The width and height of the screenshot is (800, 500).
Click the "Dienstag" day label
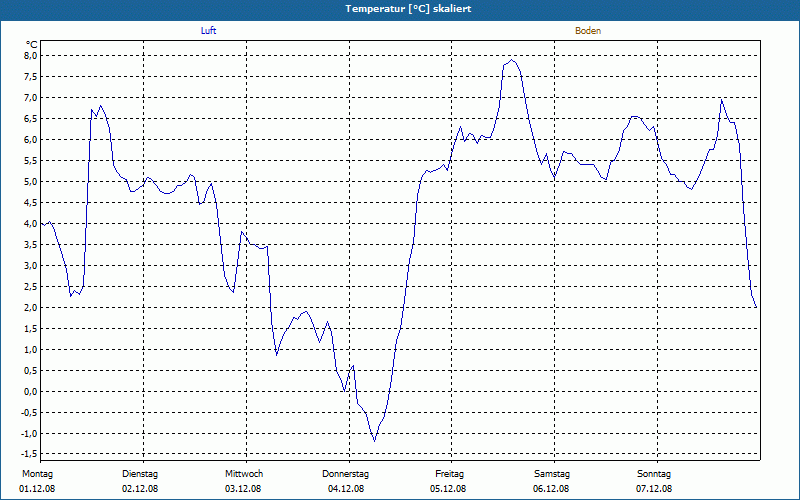pyautogui.click(x=140, y=474)
